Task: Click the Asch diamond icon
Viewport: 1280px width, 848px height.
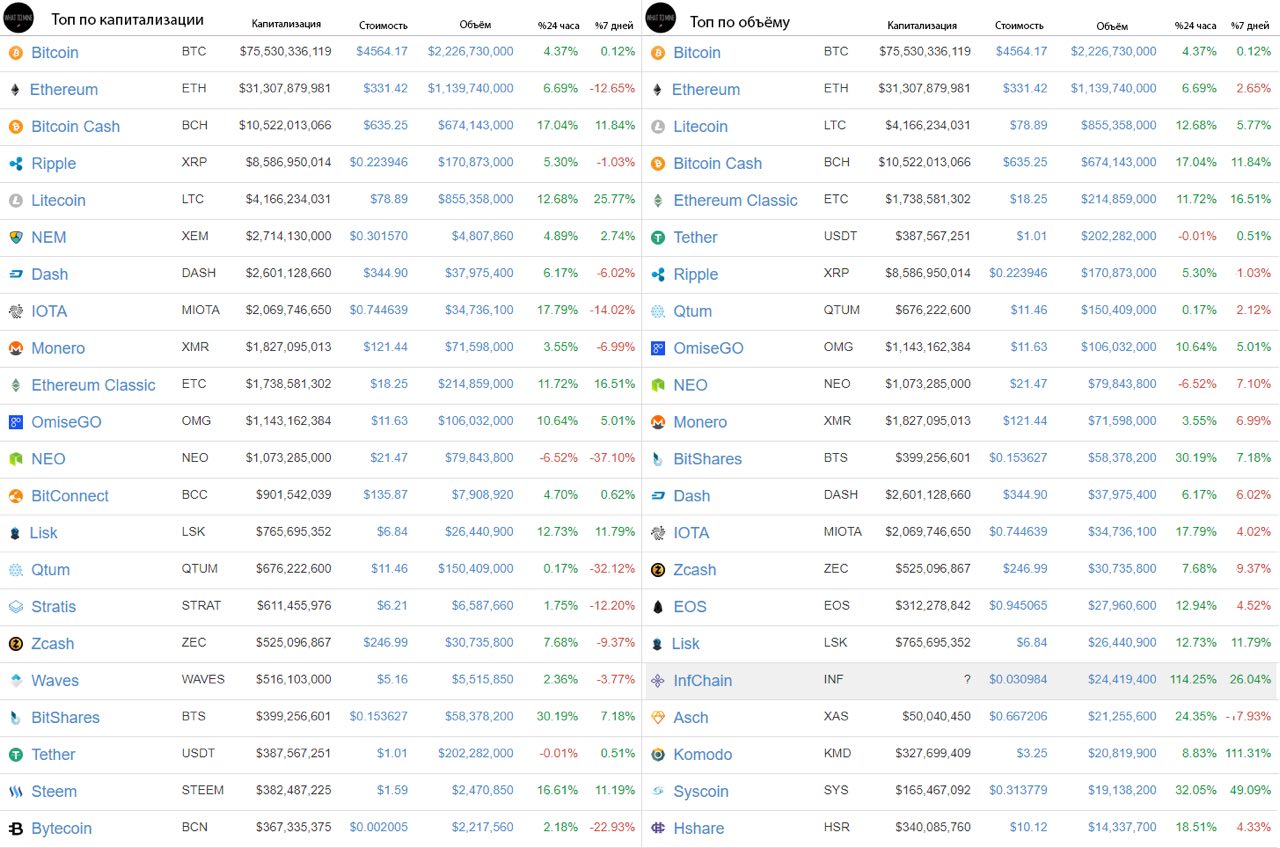Action: 658,718
